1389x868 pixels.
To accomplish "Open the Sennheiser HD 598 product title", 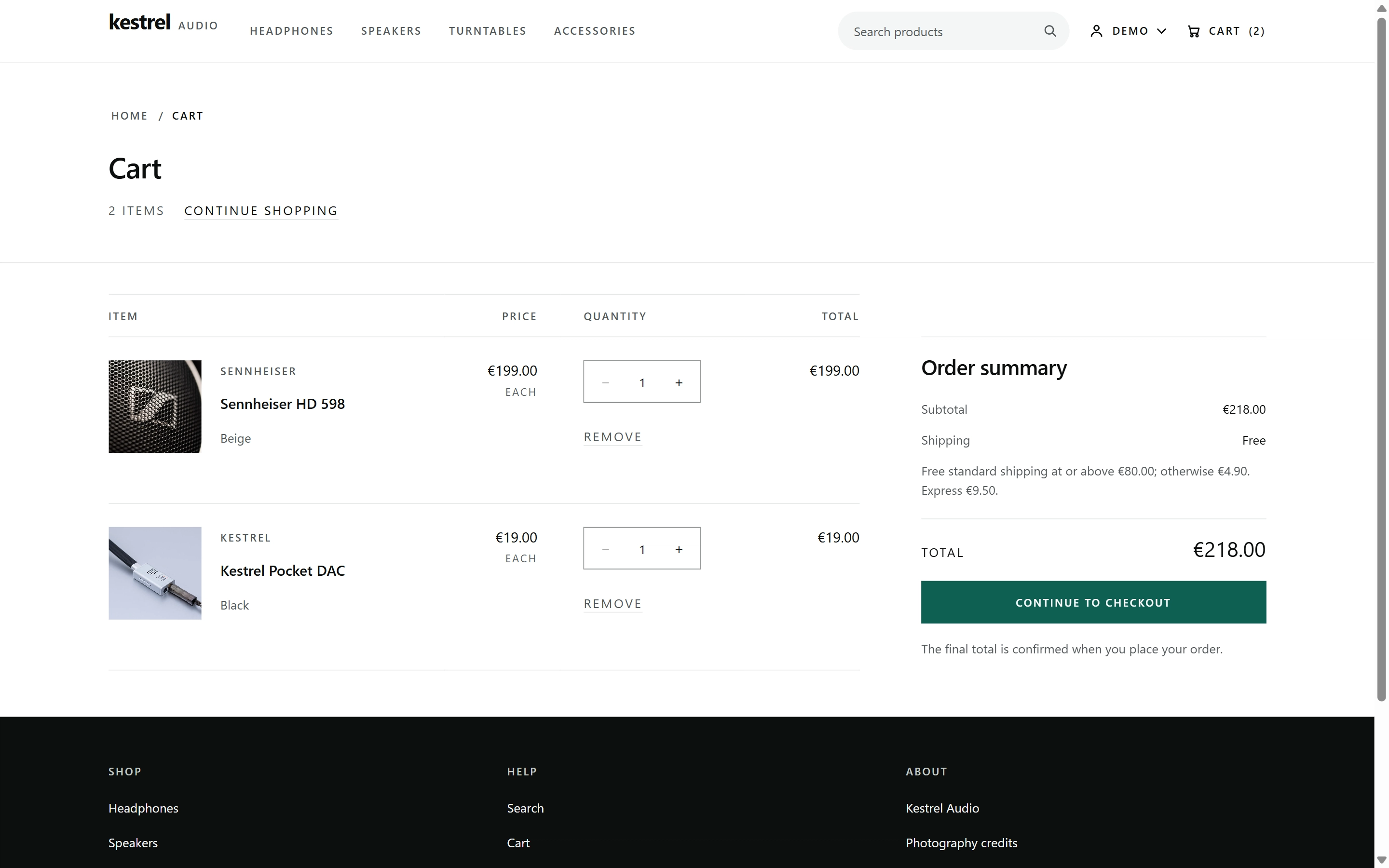I will (x=283, y=404).
